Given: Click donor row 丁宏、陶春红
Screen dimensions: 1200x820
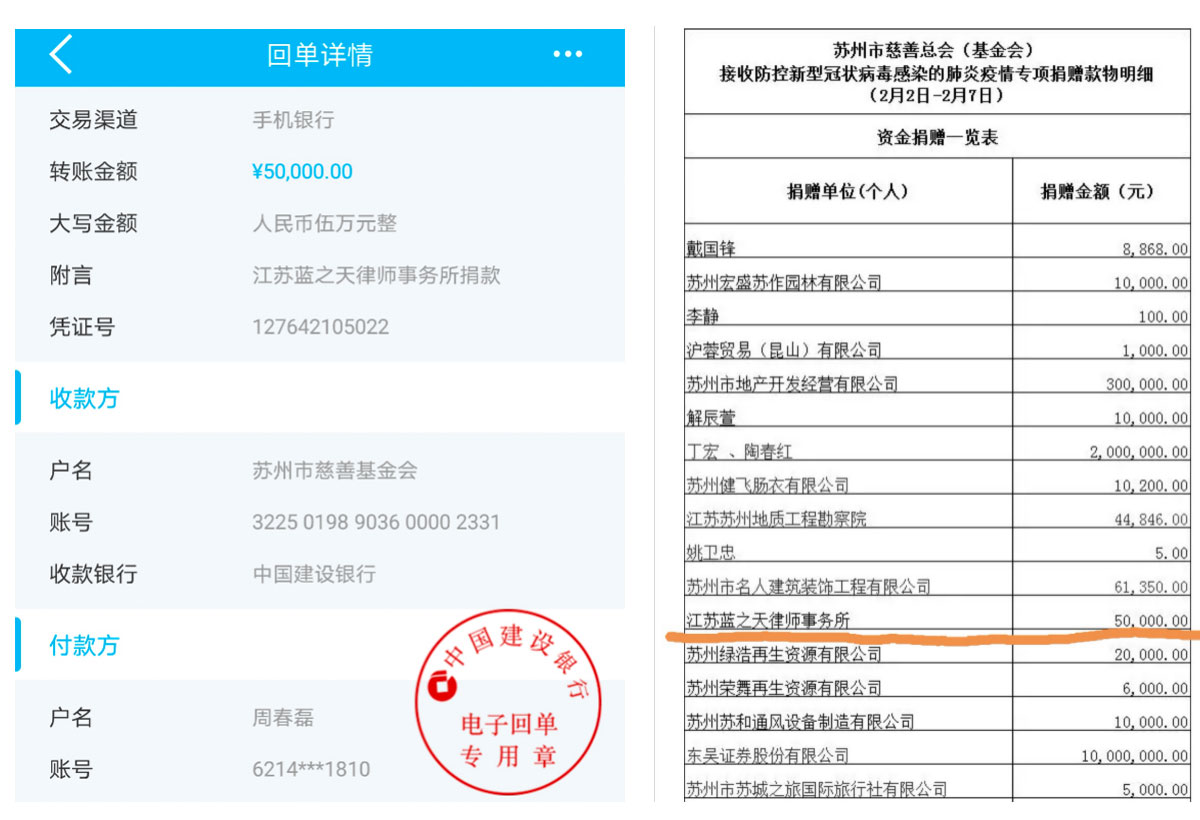Looking at the screenshot, I should pos(739,451).
